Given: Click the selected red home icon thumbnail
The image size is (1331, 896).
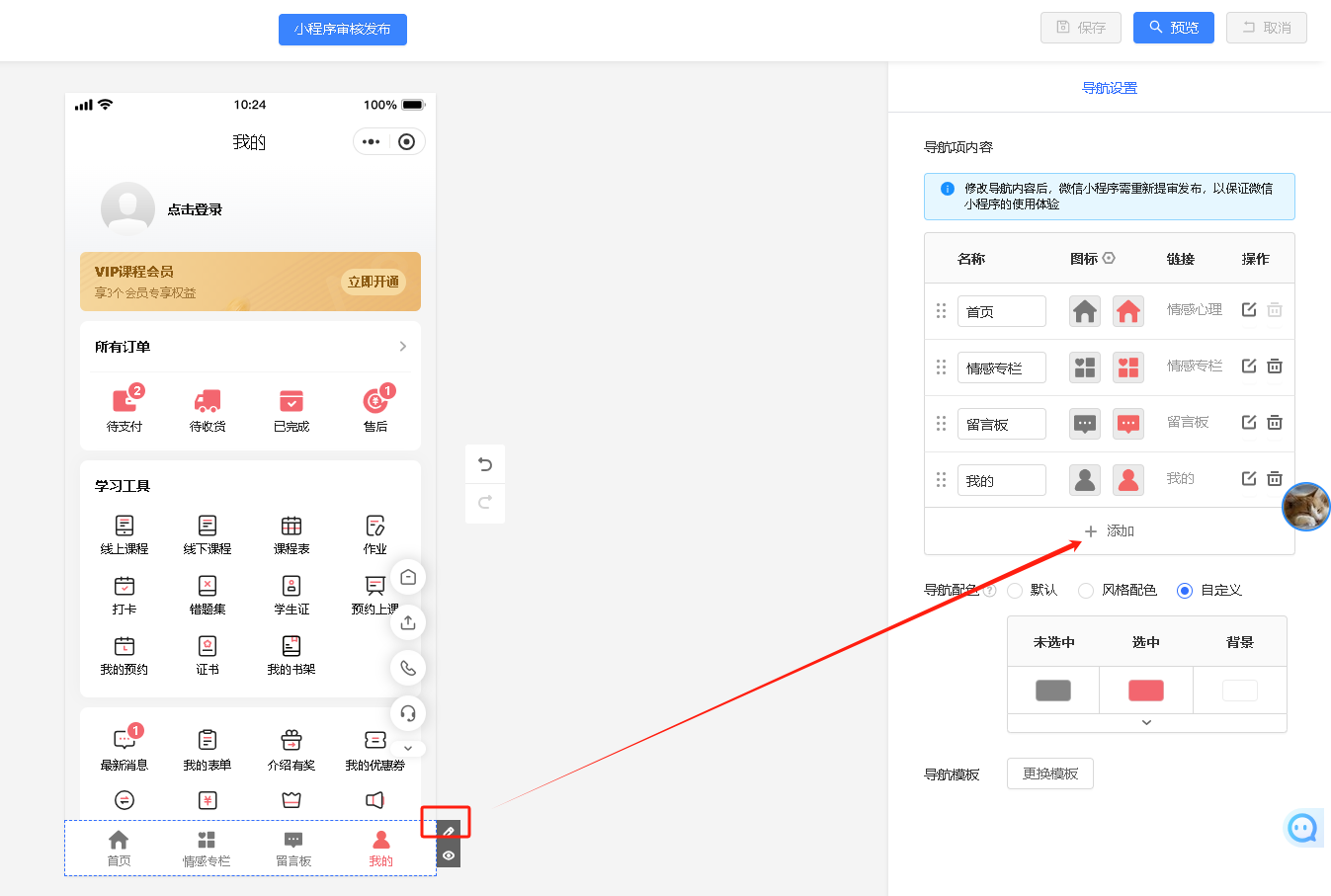Looking at the screenshot, I should tap(1128, 311).
